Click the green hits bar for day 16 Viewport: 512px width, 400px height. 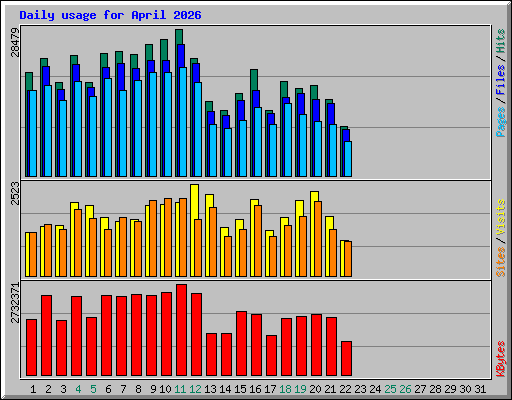254,79
